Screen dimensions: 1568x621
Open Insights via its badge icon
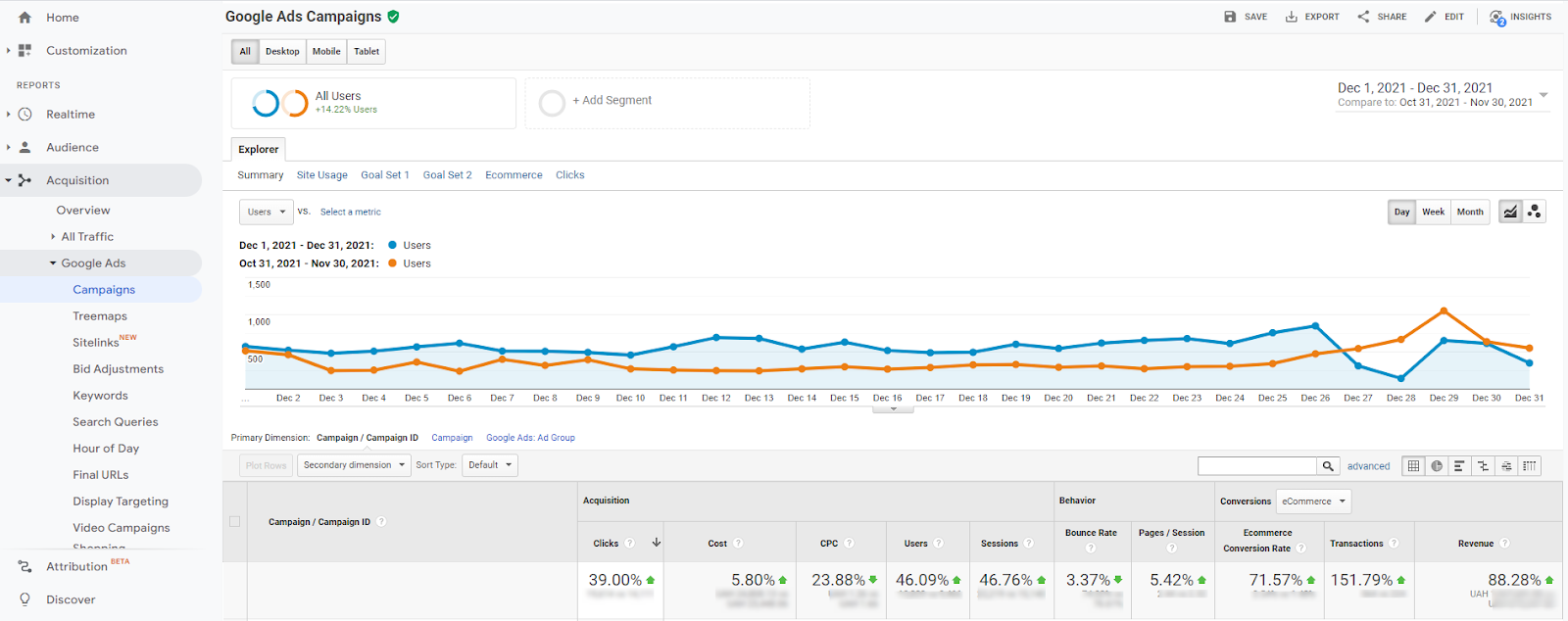(x=1497, y=18)
